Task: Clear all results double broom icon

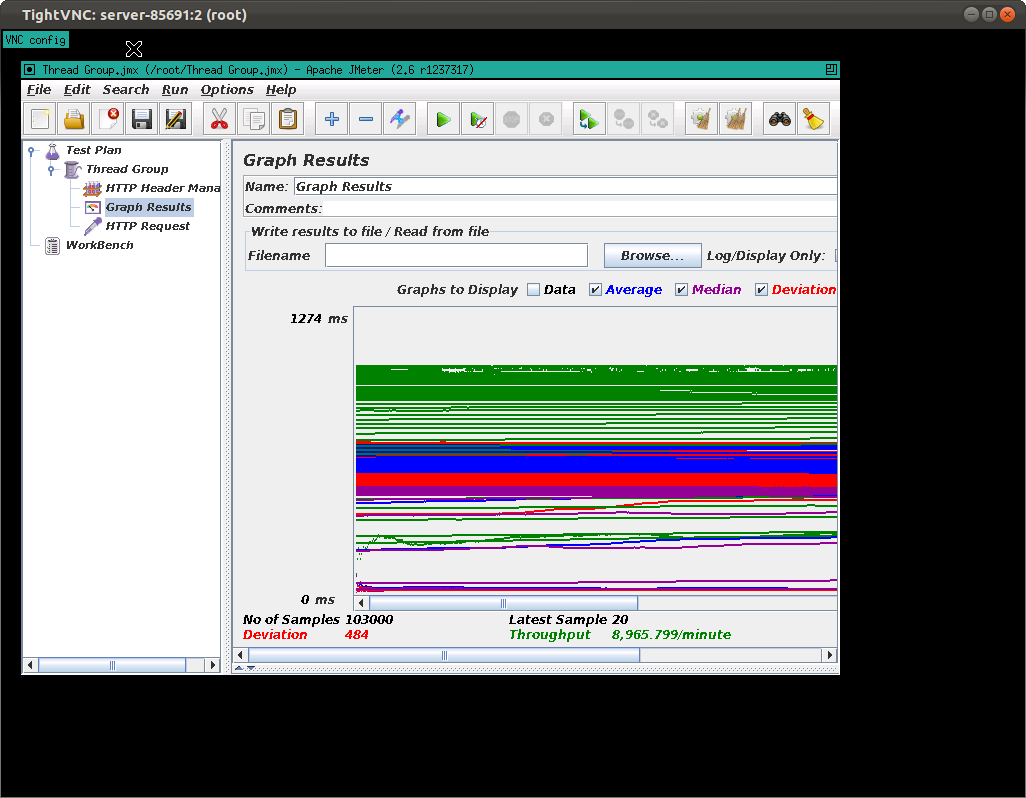Action: click(735, 119)
